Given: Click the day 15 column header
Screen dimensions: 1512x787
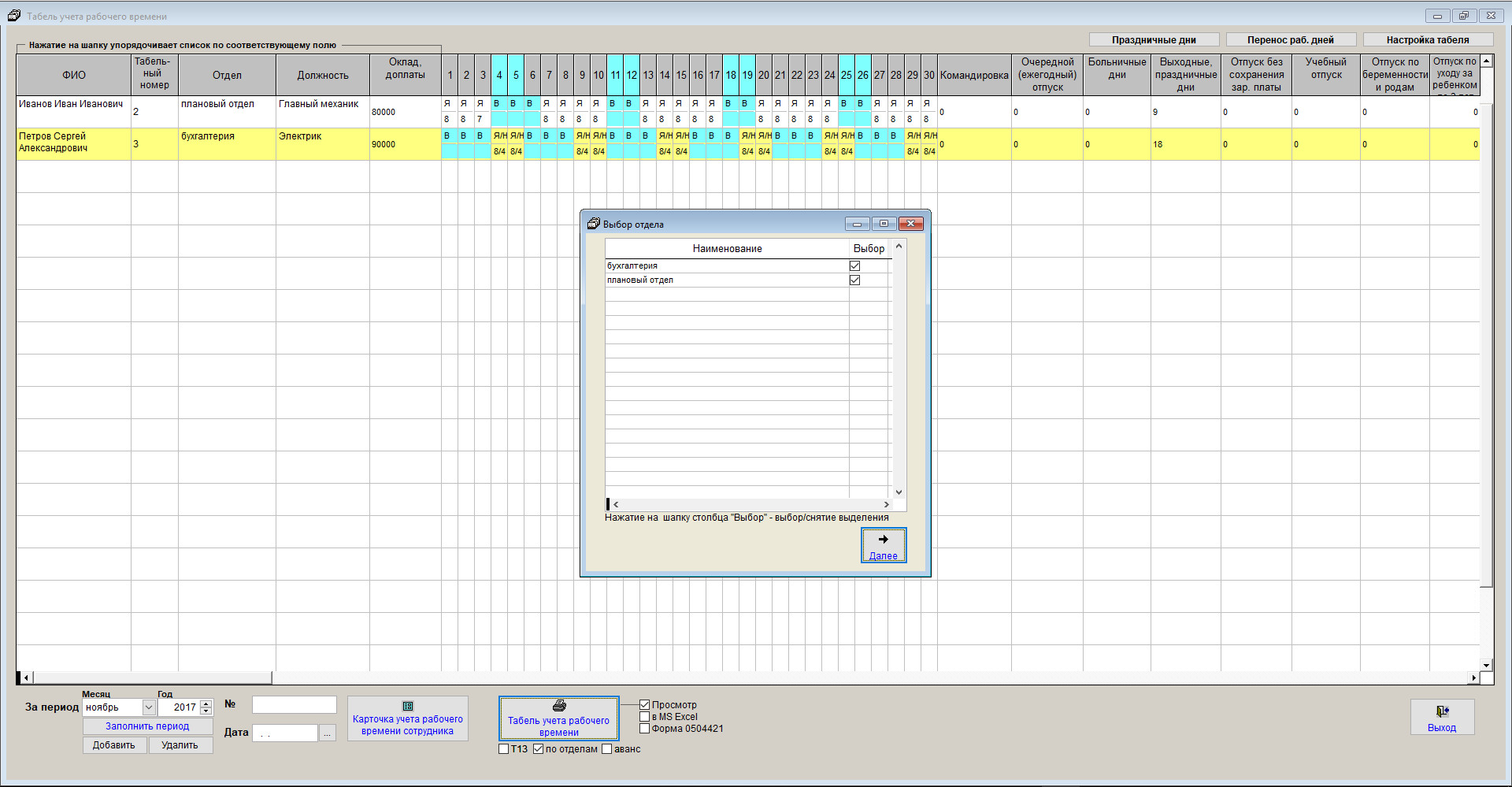Looking at the screenshot, I should (681, 75).
